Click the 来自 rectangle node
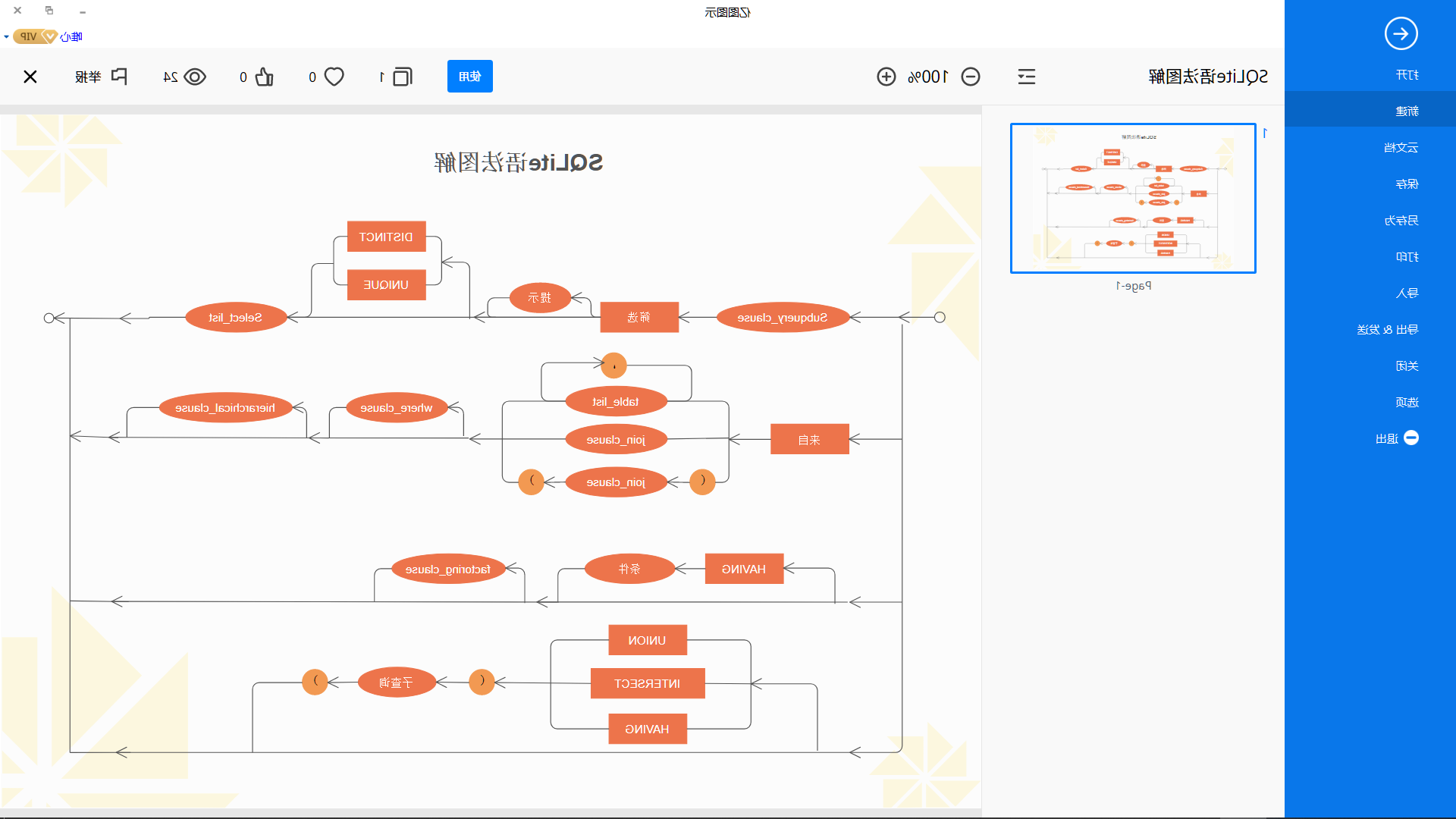 point(809,439)
